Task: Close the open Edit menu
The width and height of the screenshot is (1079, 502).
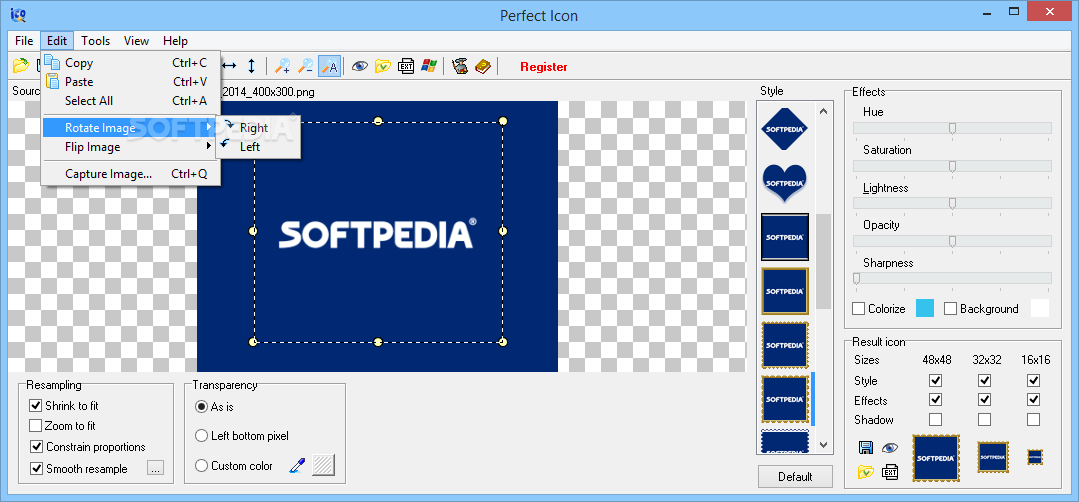Action: pos(57,41)
